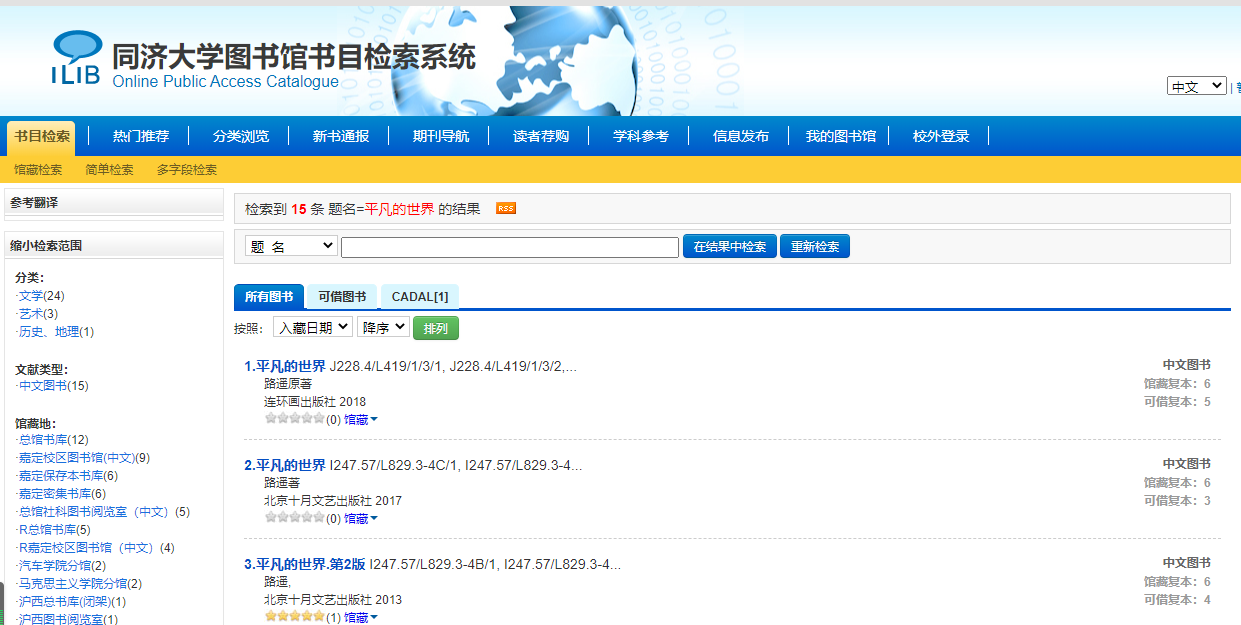
Task: Click the 可借复本: 5 count
Action: click(x=1177, y=402)
